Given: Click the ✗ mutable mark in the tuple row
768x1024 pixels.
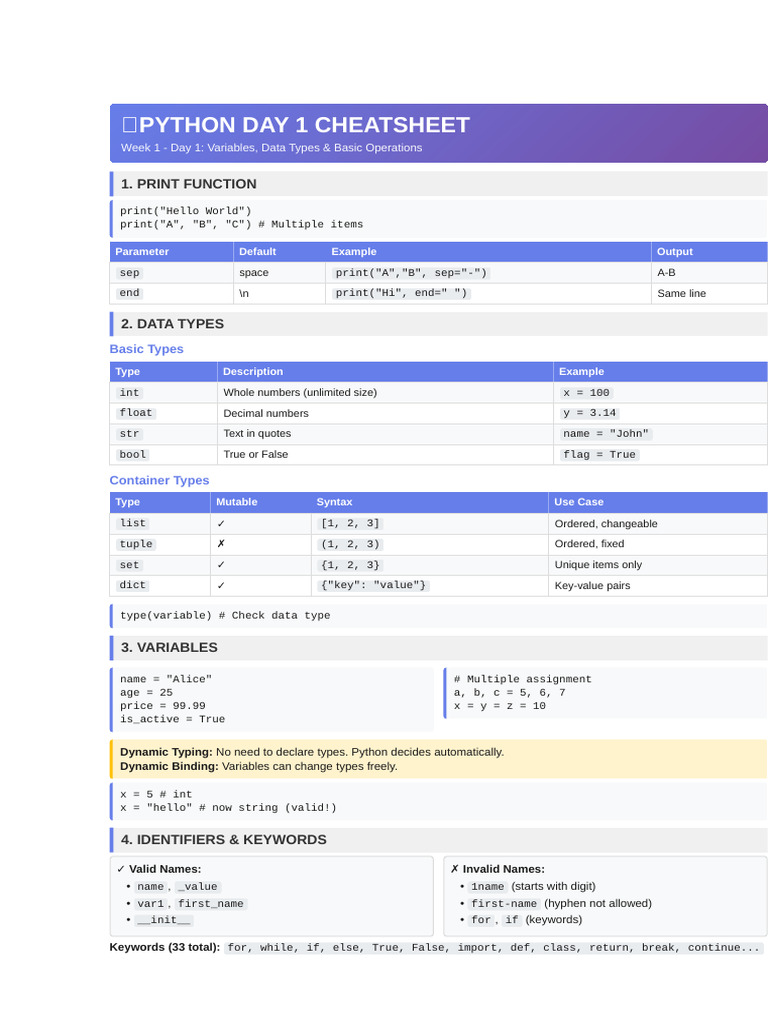Looking at the screenshot, I should click(221, 543).
